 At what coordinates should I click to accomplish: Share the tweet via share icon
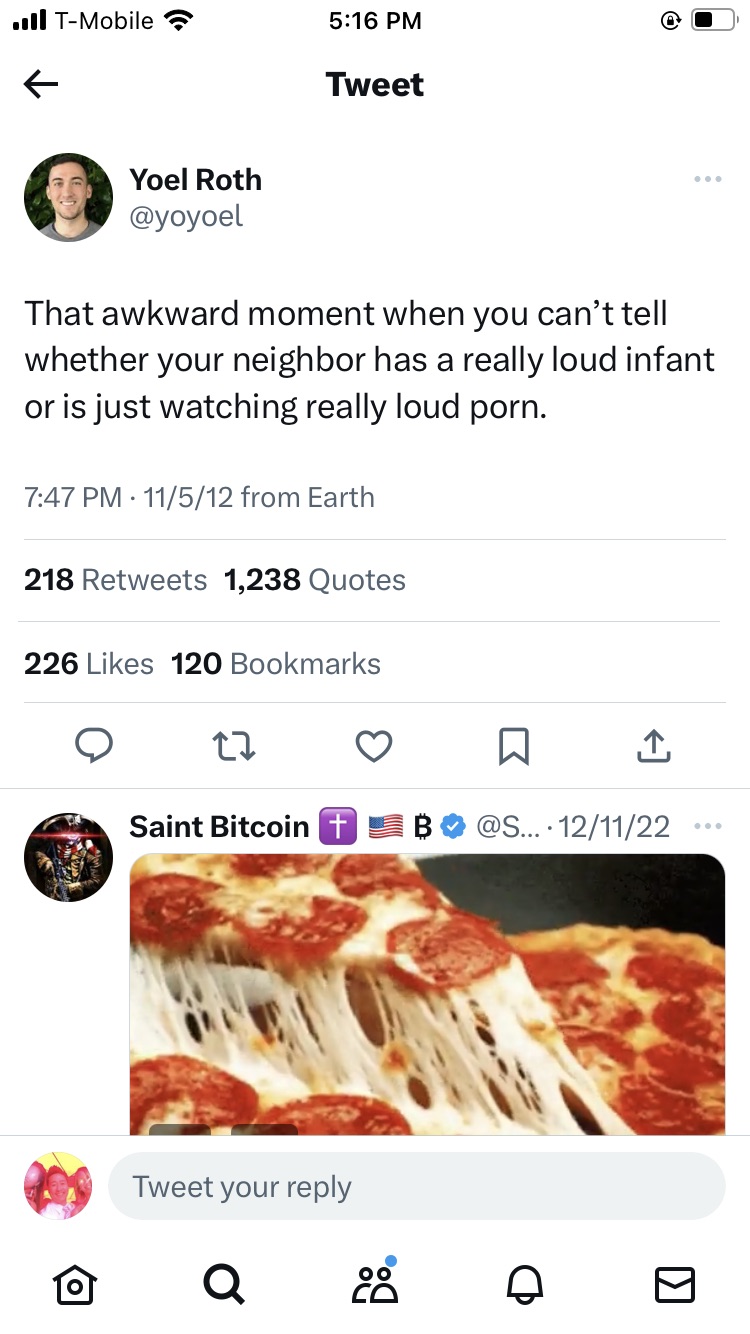point(652,745)
